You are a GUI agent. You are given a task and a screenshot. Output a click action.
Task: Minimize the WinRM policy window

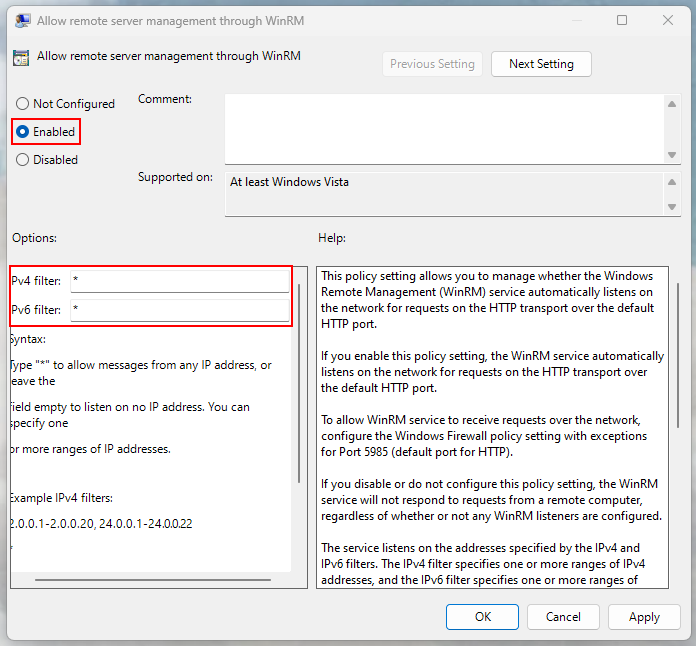(575, 20)
